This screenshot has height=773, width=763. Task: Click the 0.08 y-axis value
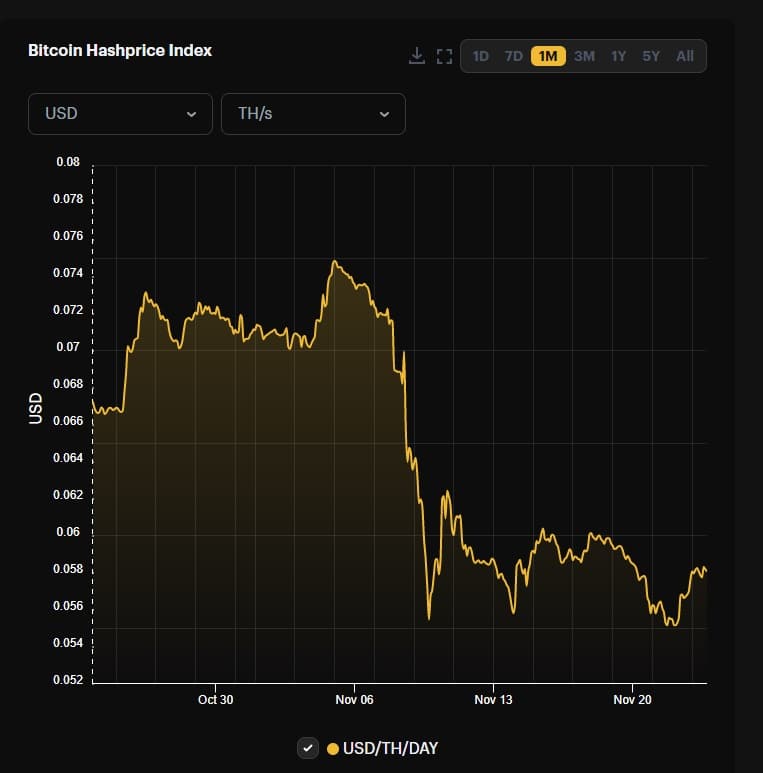(68, 162)
